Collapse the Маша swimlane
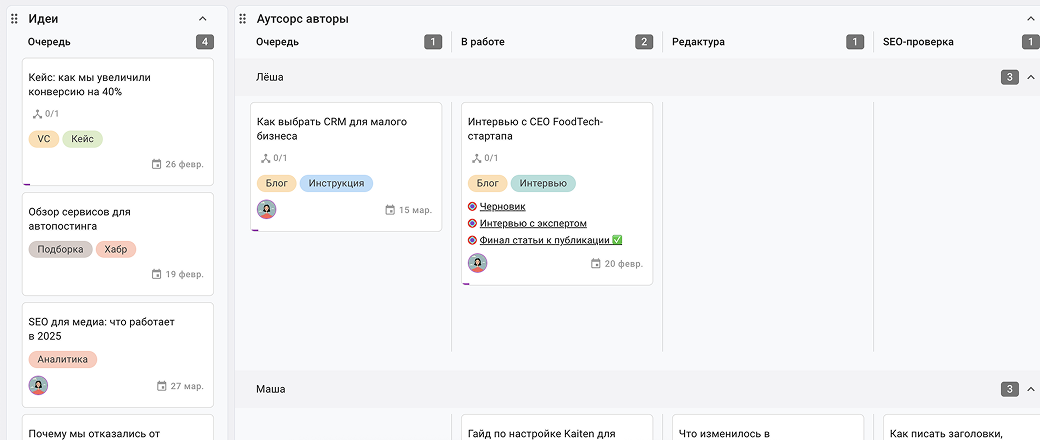The width and height of the screenshot is (1040, 440). [1031, 389]
